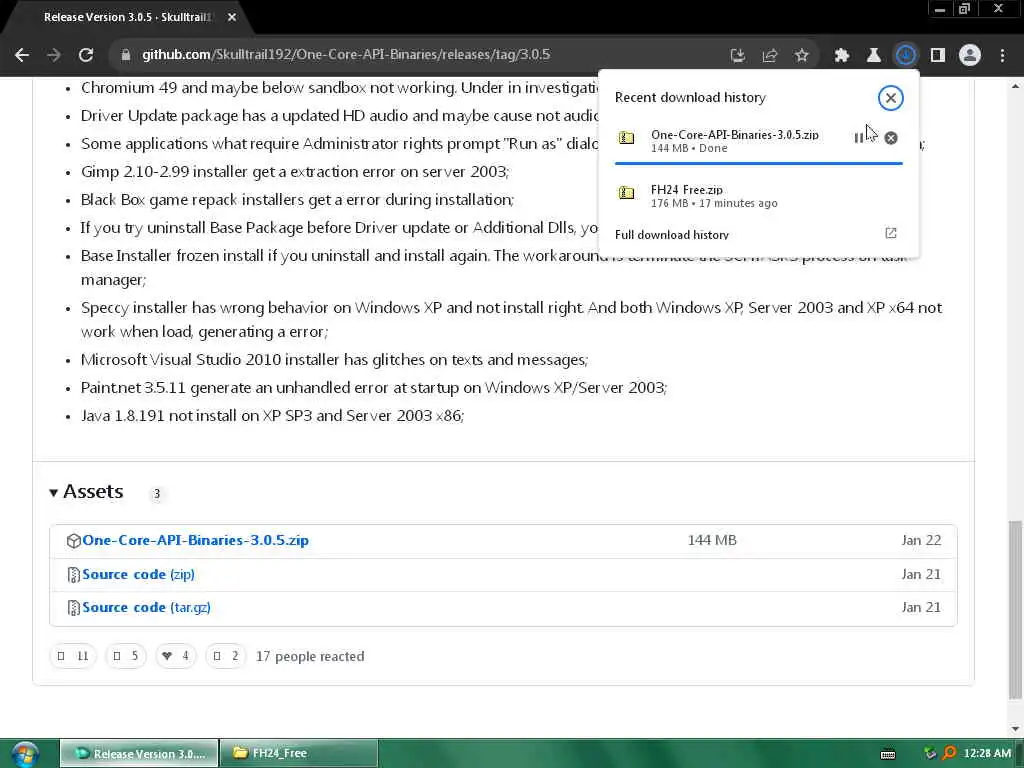Click the FH24 Free.zip file icon
The height and width of the screenshot is (768, 1024).
626,193
